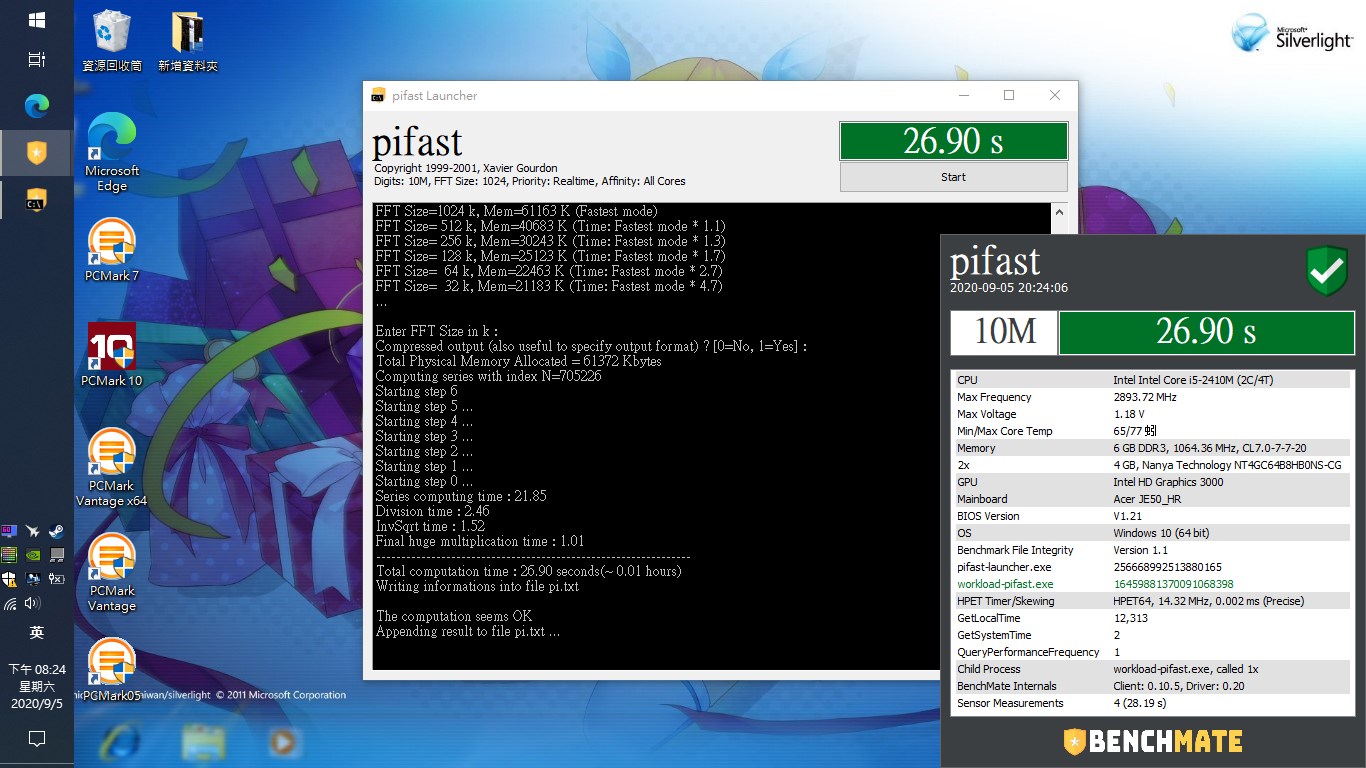Click the 2020-09-05 20:24:06 timestamp
1366x768 pixels.
(1009, 288)
